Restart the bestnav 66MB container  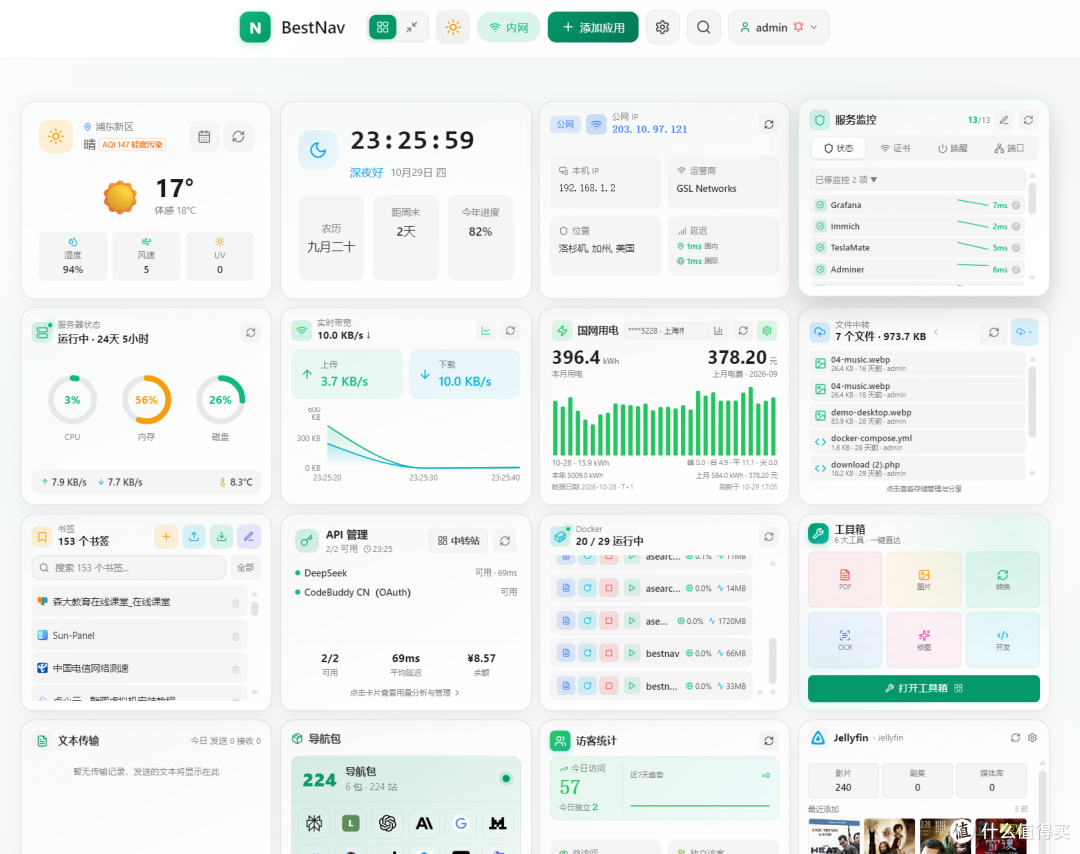pos(588,653)
